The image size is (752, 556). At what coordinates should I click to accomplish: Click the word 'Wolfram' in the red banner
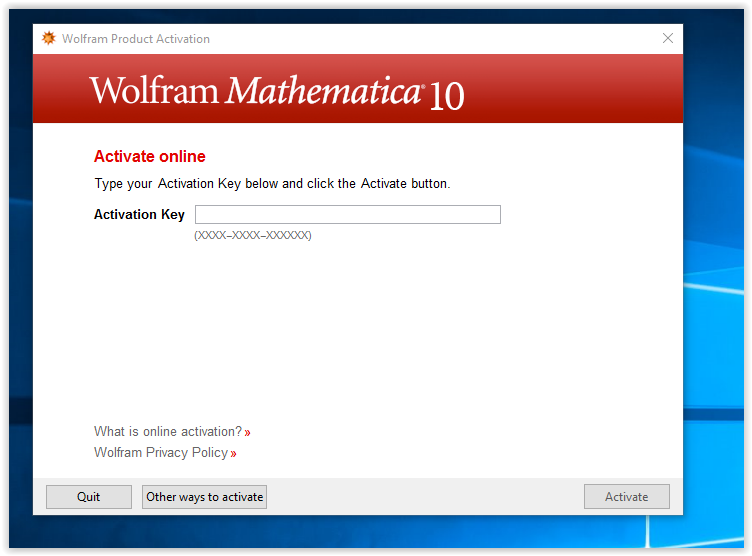pos(154,91)
